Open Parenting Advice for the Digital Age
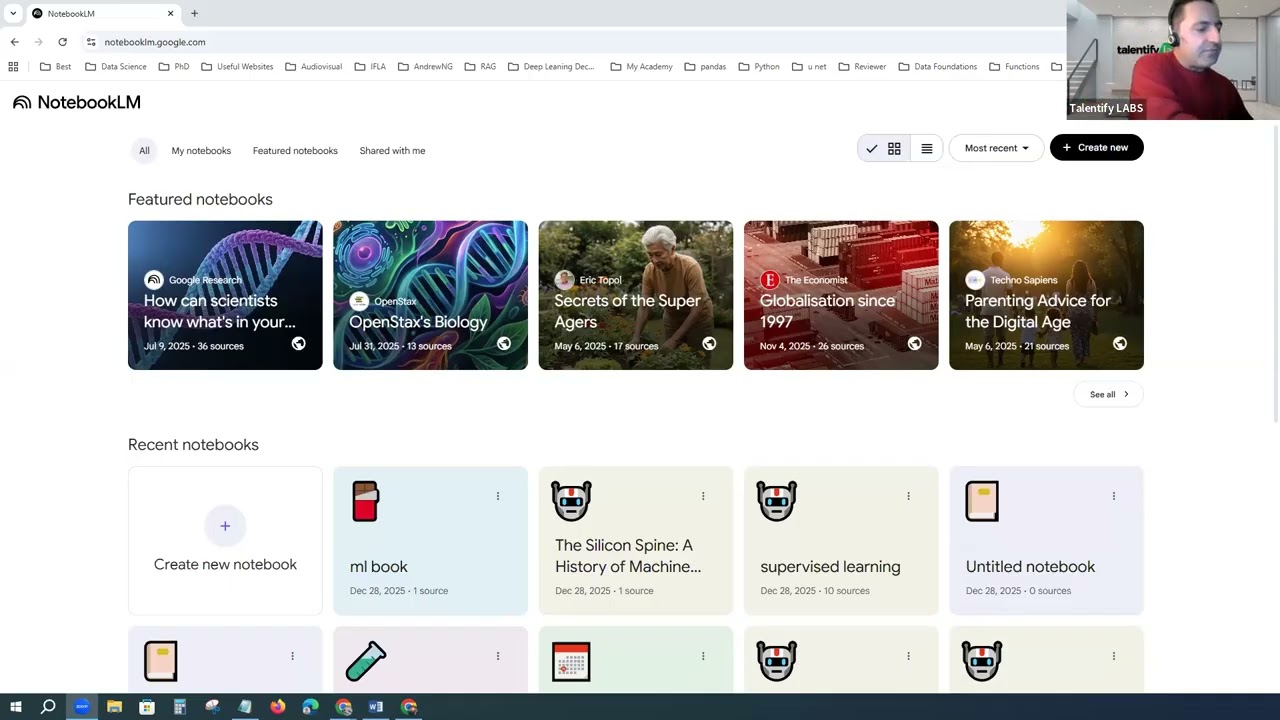1280x720 pixels. [x=1046, y=295]
